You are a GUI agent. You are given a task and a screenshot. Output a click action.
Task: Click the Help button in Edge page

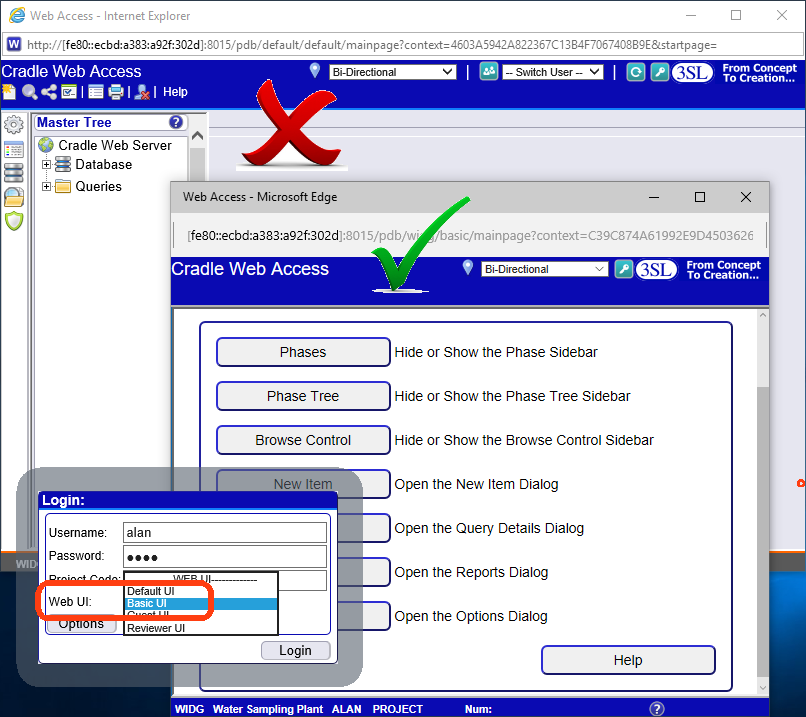point(628,660)
